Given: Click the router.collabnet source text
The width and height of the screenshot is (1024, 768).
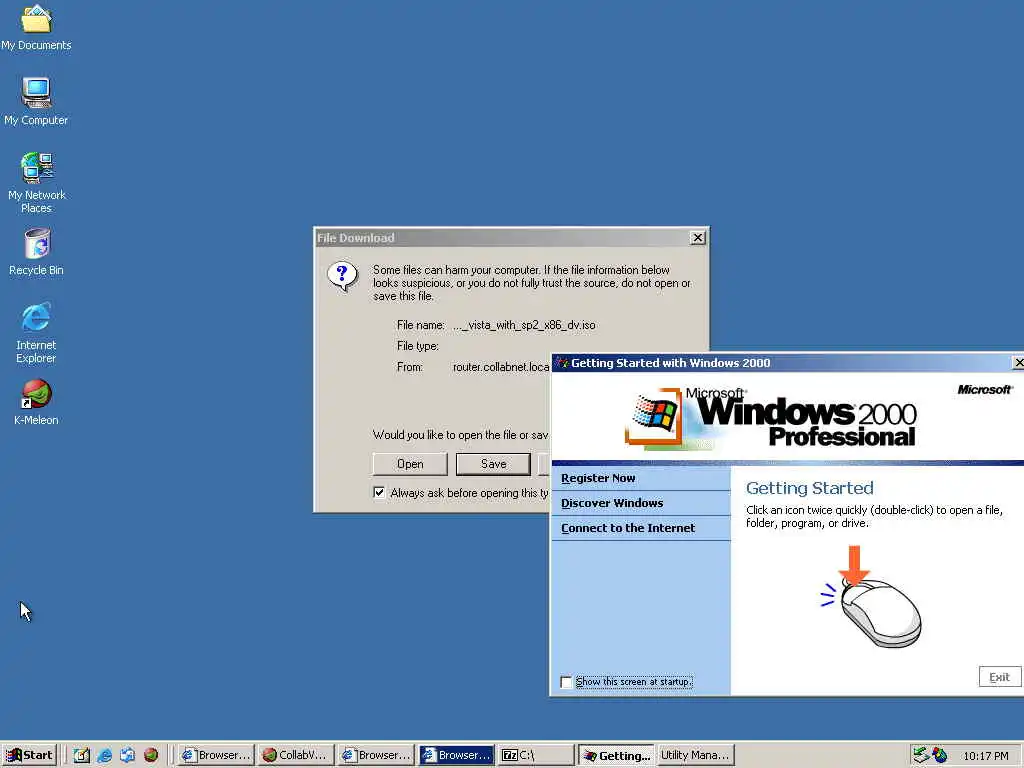Looking at the screenshot, I should [501, 367].
